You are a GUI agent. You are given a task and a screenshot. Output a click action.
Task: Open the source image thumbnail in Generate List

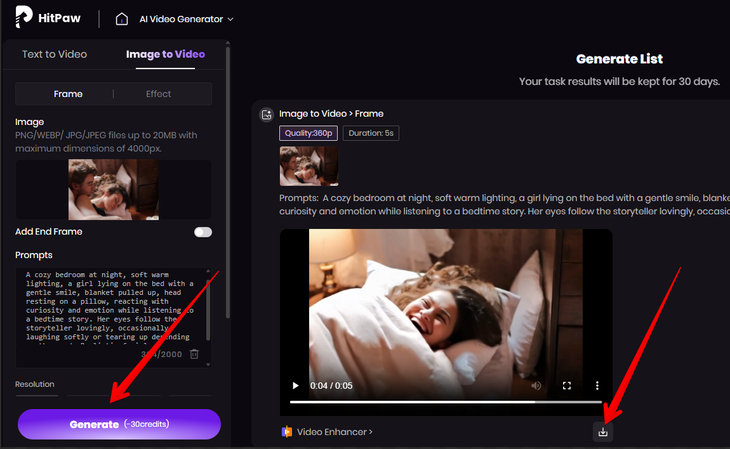(309, 166)
